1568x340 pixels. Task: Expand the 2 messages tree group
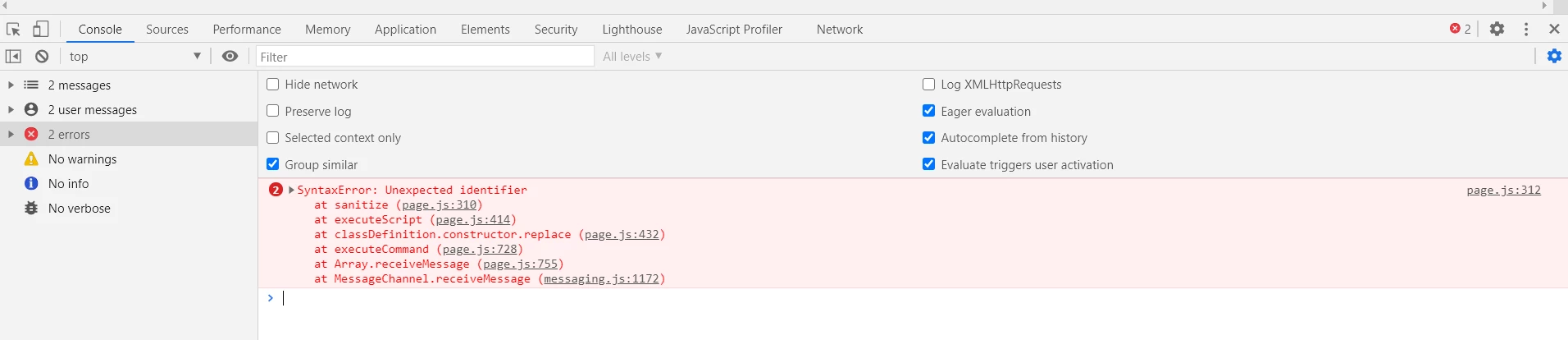(x=11, y=85)
